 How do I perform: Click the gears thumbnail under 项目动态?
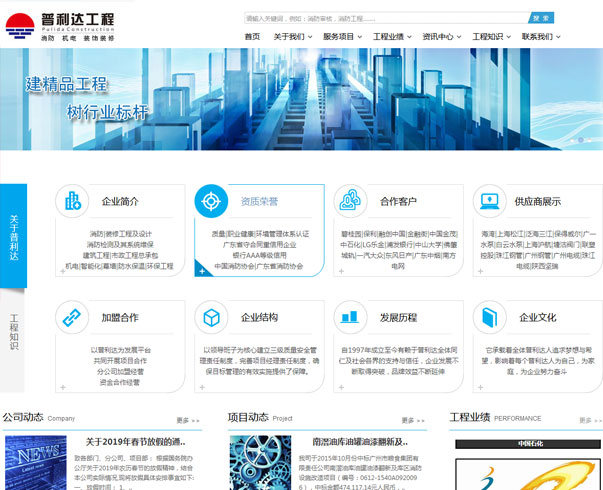pos(260,462)
